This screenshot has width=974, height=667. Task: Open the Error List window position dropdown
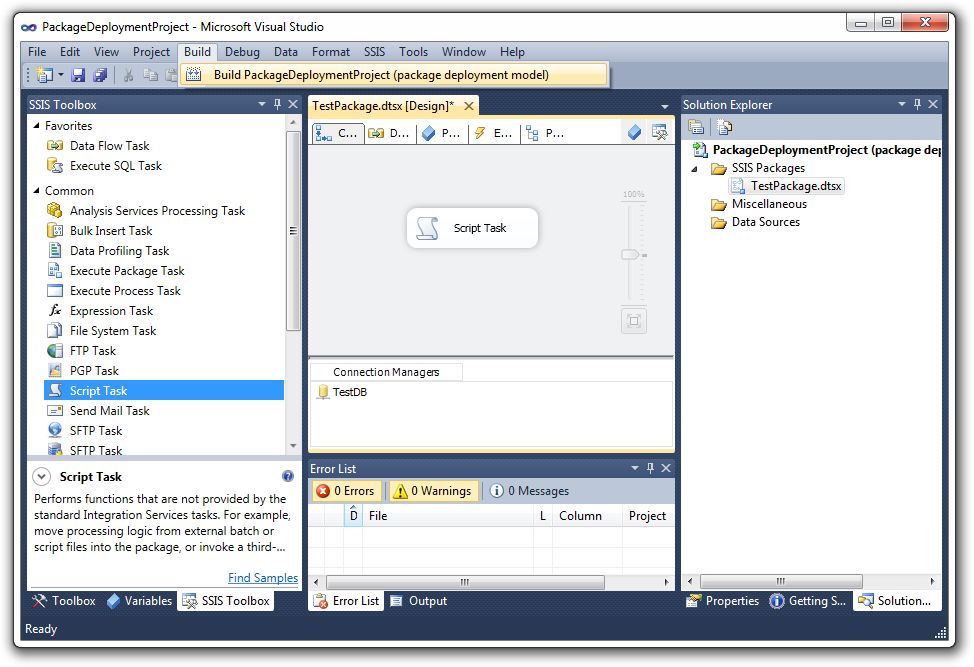click(x=635, y=468)
